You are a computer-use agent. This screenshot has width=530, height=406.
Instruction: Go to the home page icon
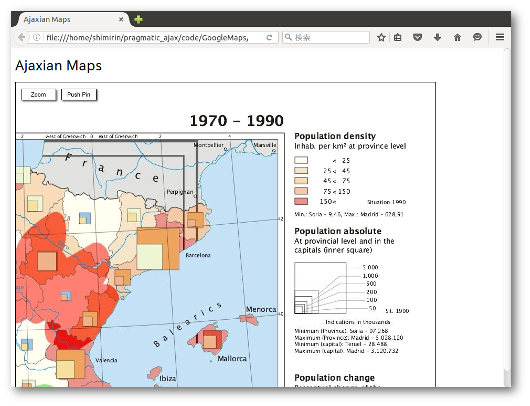[x=457, y=37]
